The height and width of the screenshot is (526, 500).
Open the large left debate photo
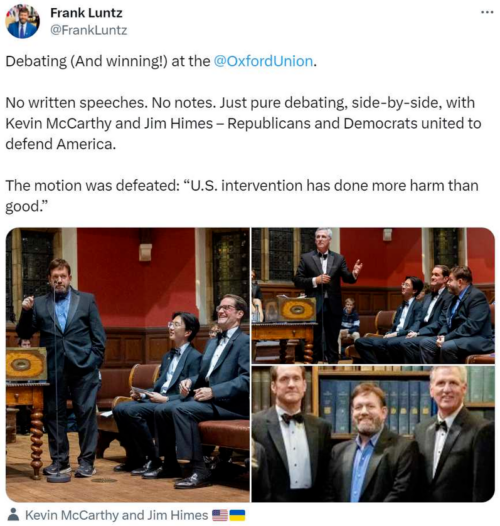[128, 365]
